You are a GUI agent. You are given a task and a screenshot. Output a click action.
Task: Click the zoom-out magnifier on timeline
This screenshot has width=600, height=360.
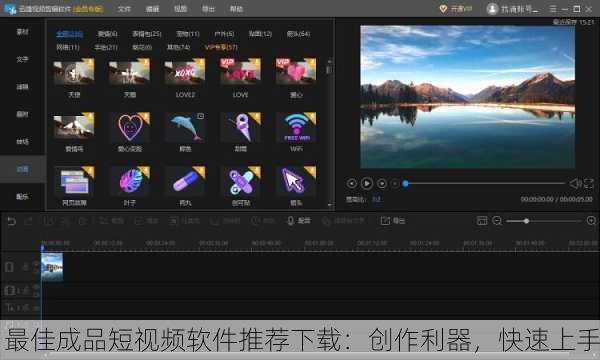click(x=497, y=221)
